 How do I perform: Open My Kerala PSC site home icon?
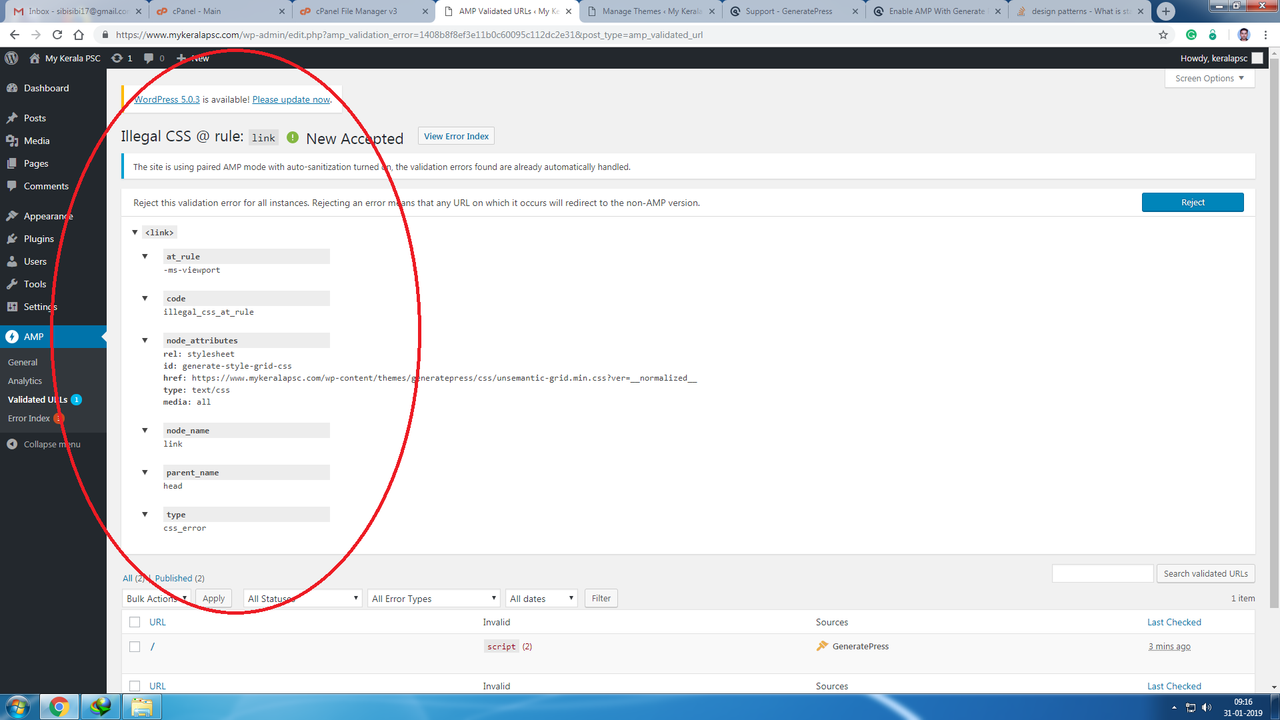(35, 58)
